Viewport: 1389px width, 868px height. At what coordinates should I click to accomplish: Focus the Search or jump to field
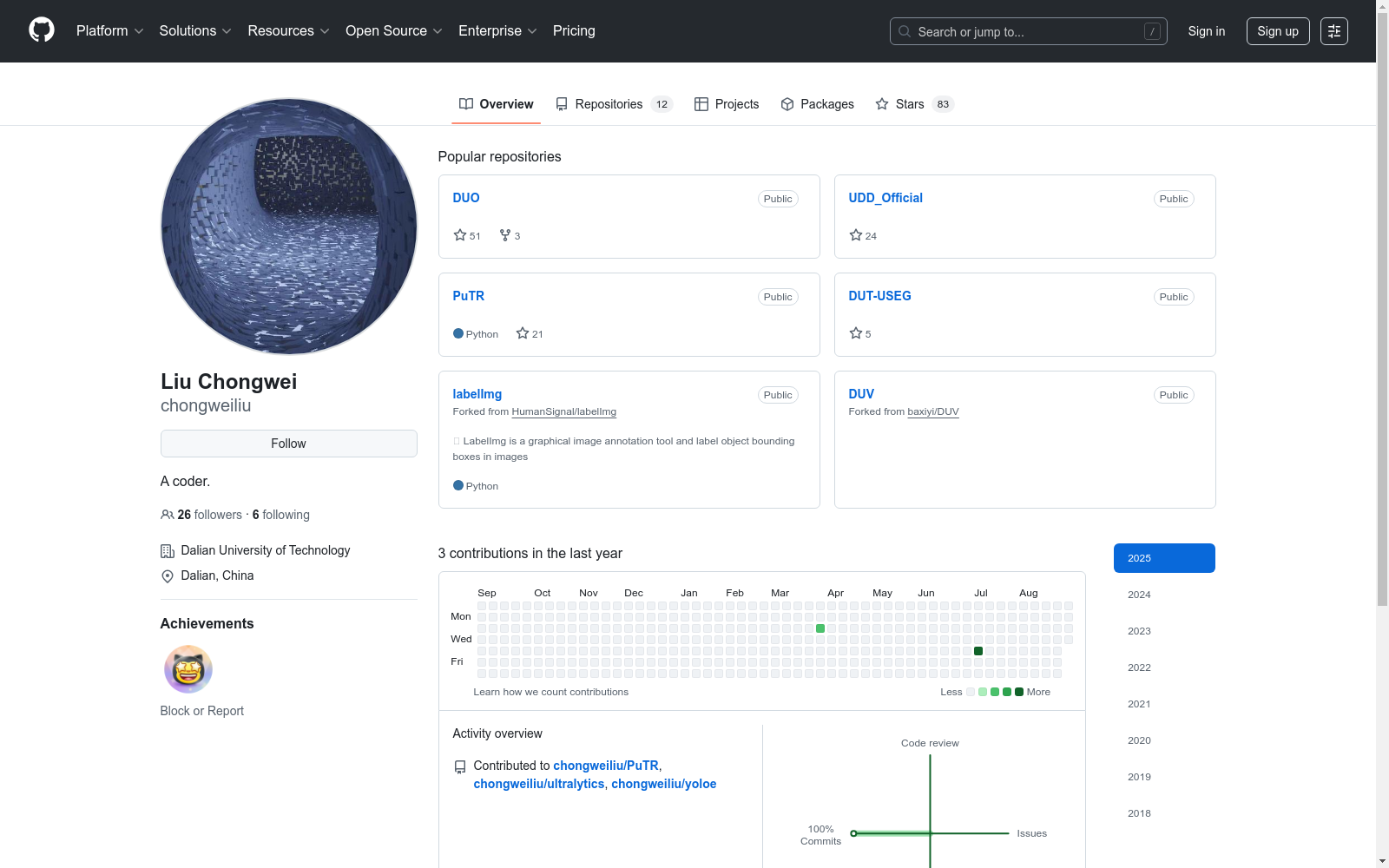(1029, 31)
